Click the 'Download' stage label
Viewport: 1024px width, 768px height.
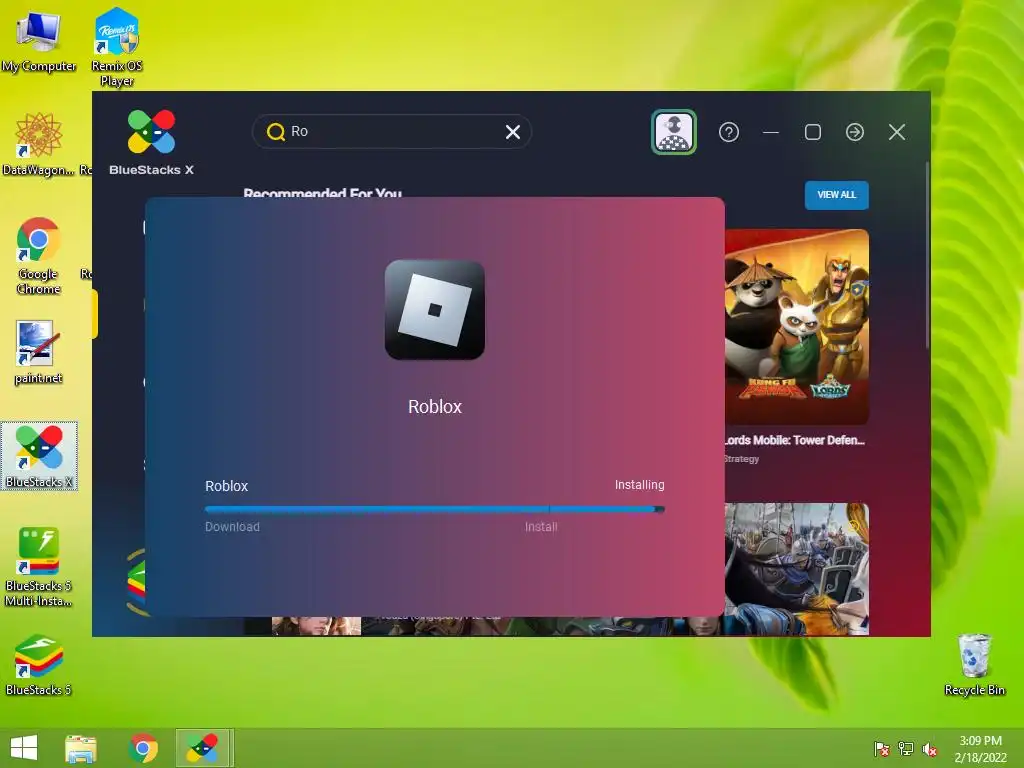(232, 527)
